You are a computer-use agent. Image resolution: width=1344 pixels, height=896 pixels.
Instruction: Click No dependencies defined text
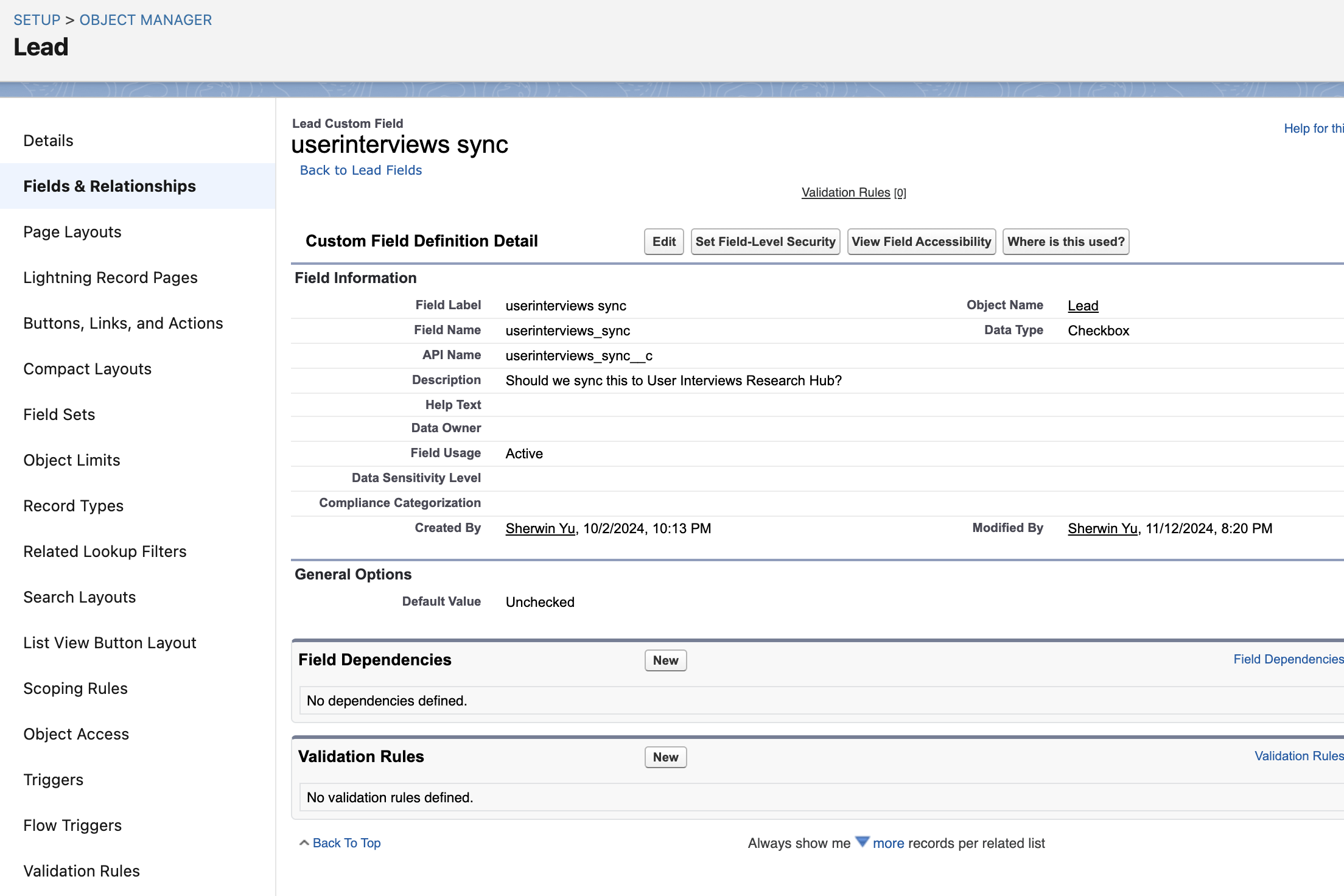tap(387, 701)
